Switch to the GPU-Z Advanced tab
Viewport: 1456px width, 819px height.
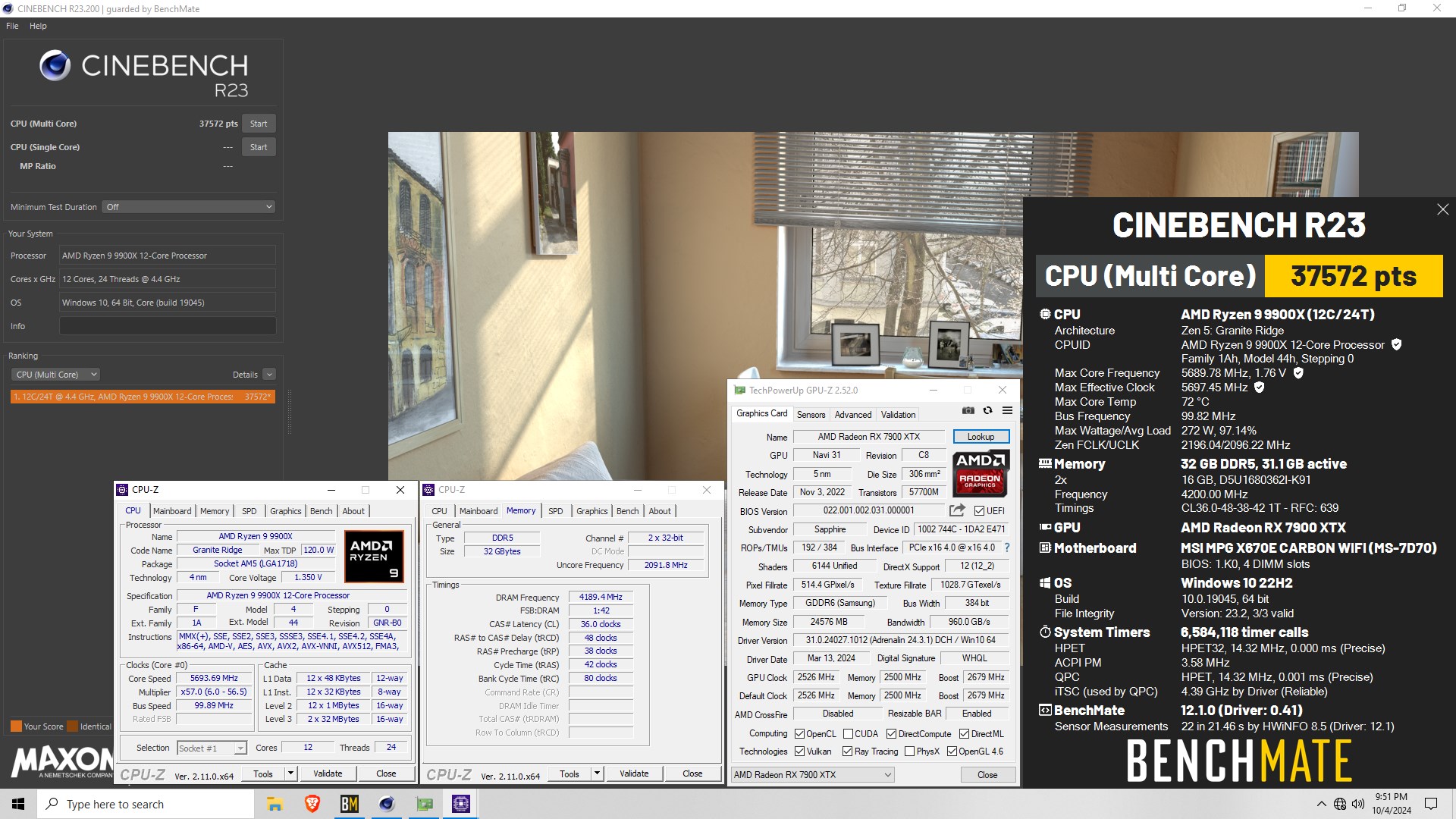853,414
